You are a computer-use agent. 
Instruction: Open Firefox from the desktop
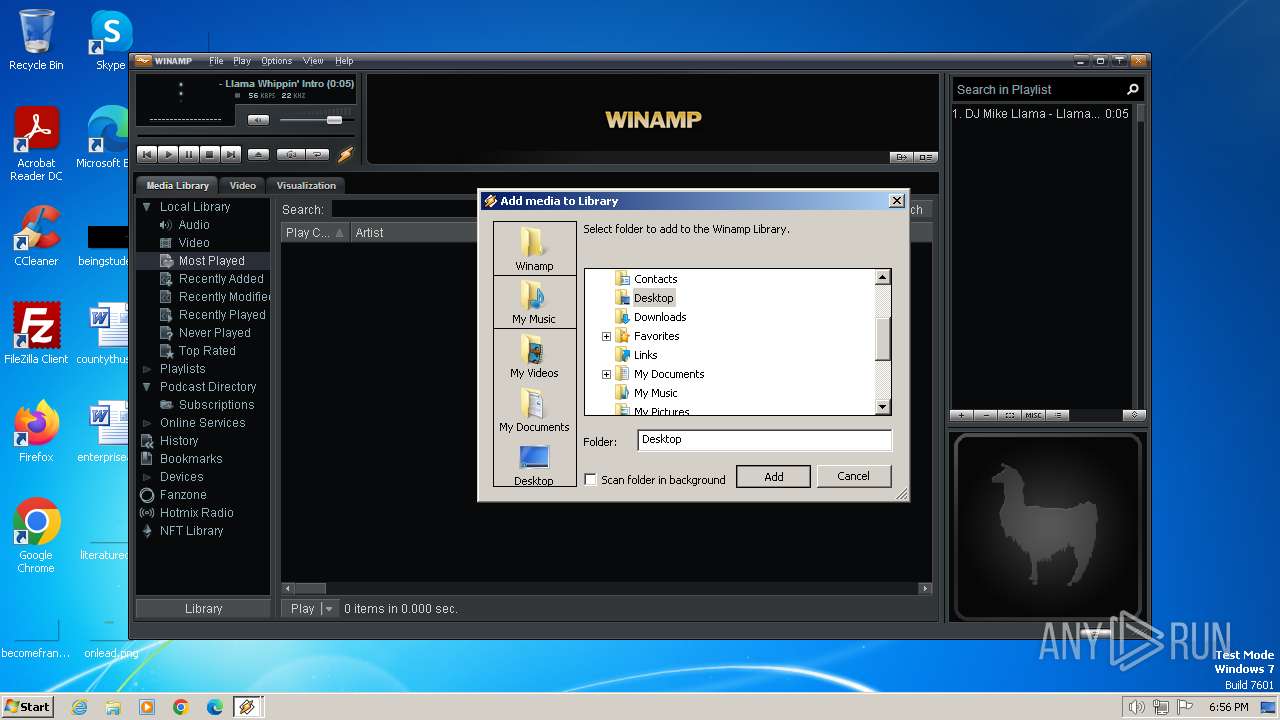click(x=36, y=432)
